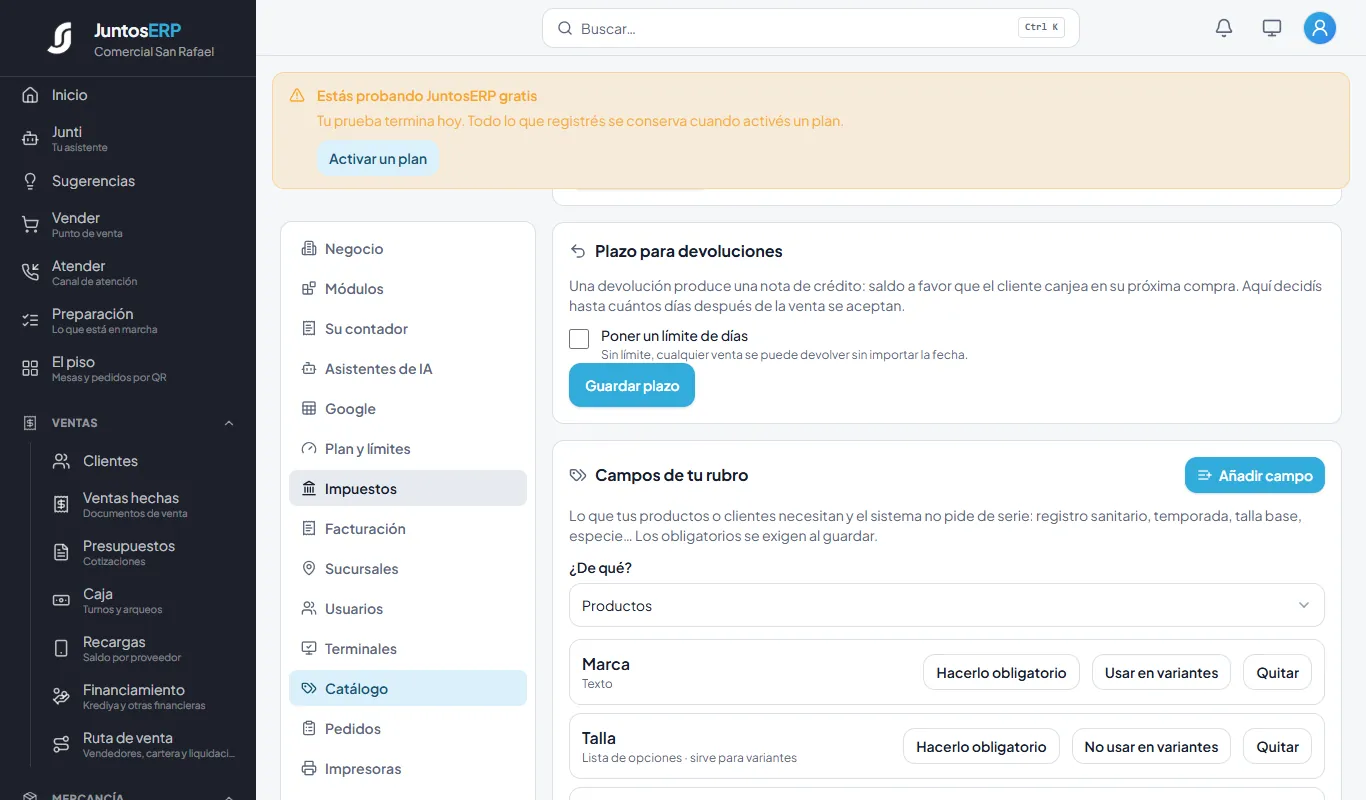Screen dimensions: 1366x800
Task: Click the Recargas phone device icon
Action: 61,648
